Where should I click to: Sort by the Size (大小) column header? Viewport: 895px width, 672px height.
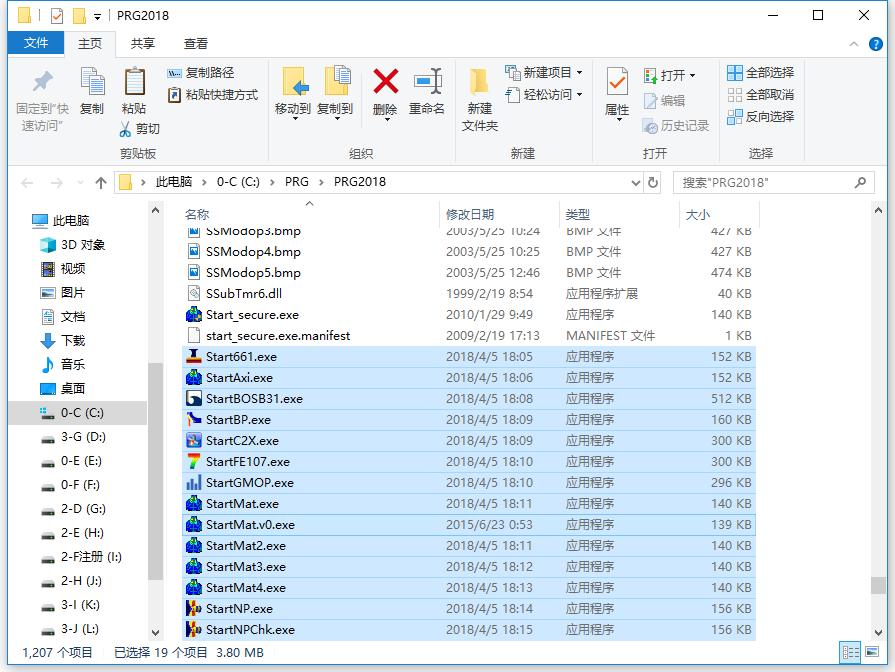pos(698,215)
